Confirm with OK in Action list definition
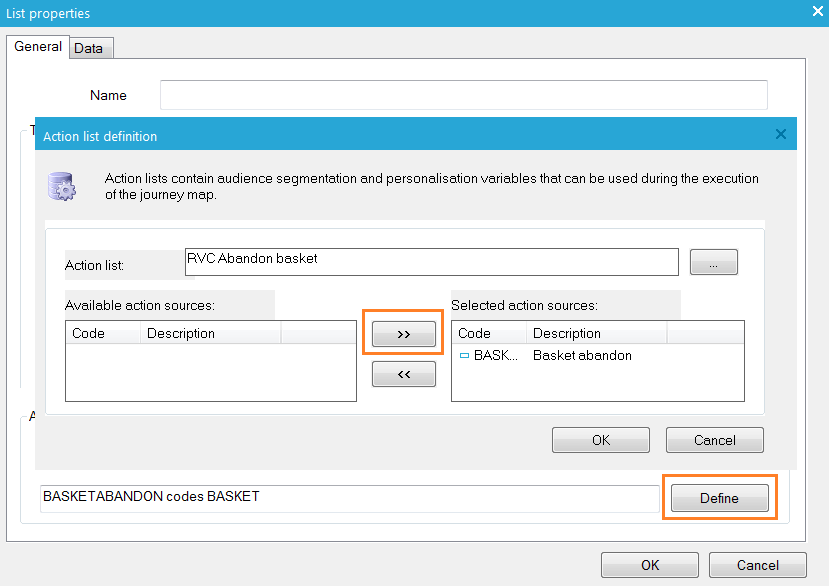Screen dimensions: 830x586 tap(600, 440)
